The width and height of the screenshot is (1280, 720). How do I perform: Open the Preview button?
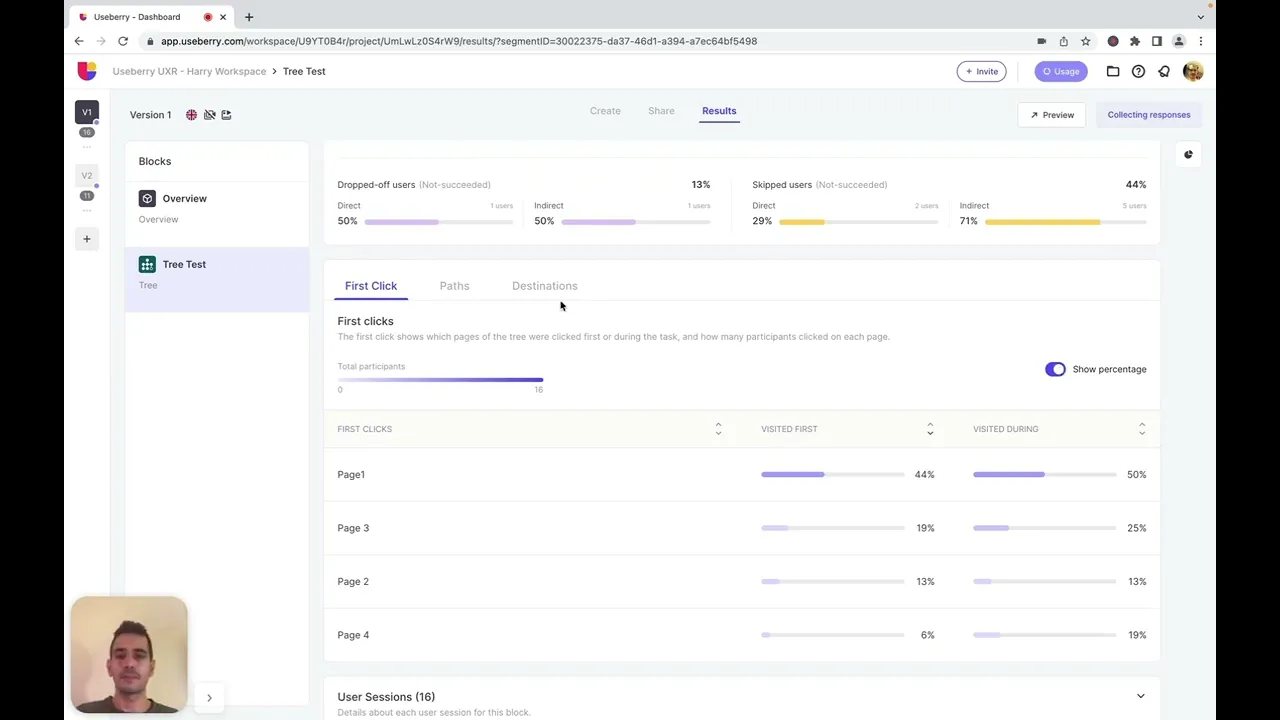coord(1052,115)
